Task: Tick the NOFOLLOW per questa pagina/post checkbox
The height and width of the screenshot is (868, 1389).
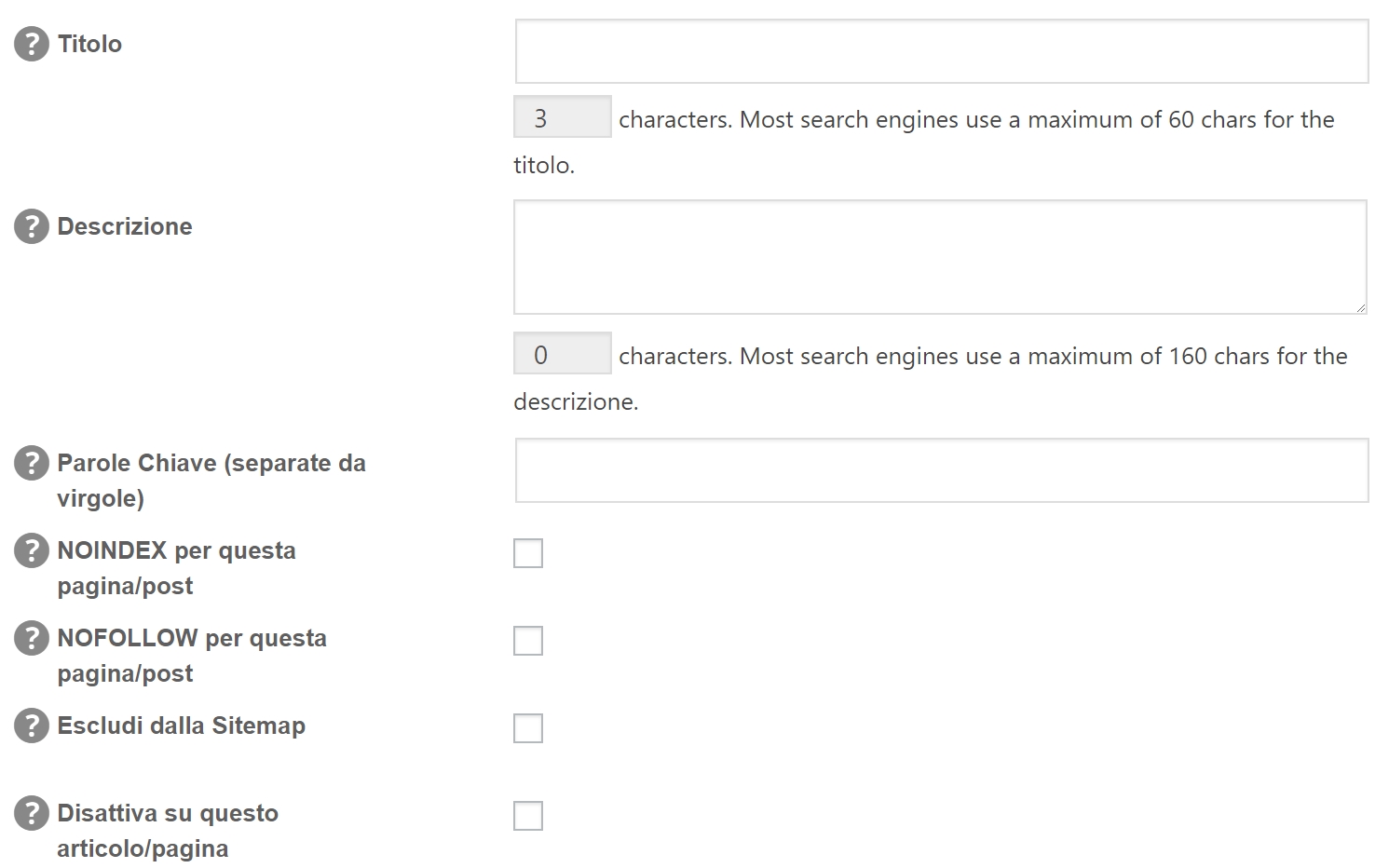Action: point(528,641)
